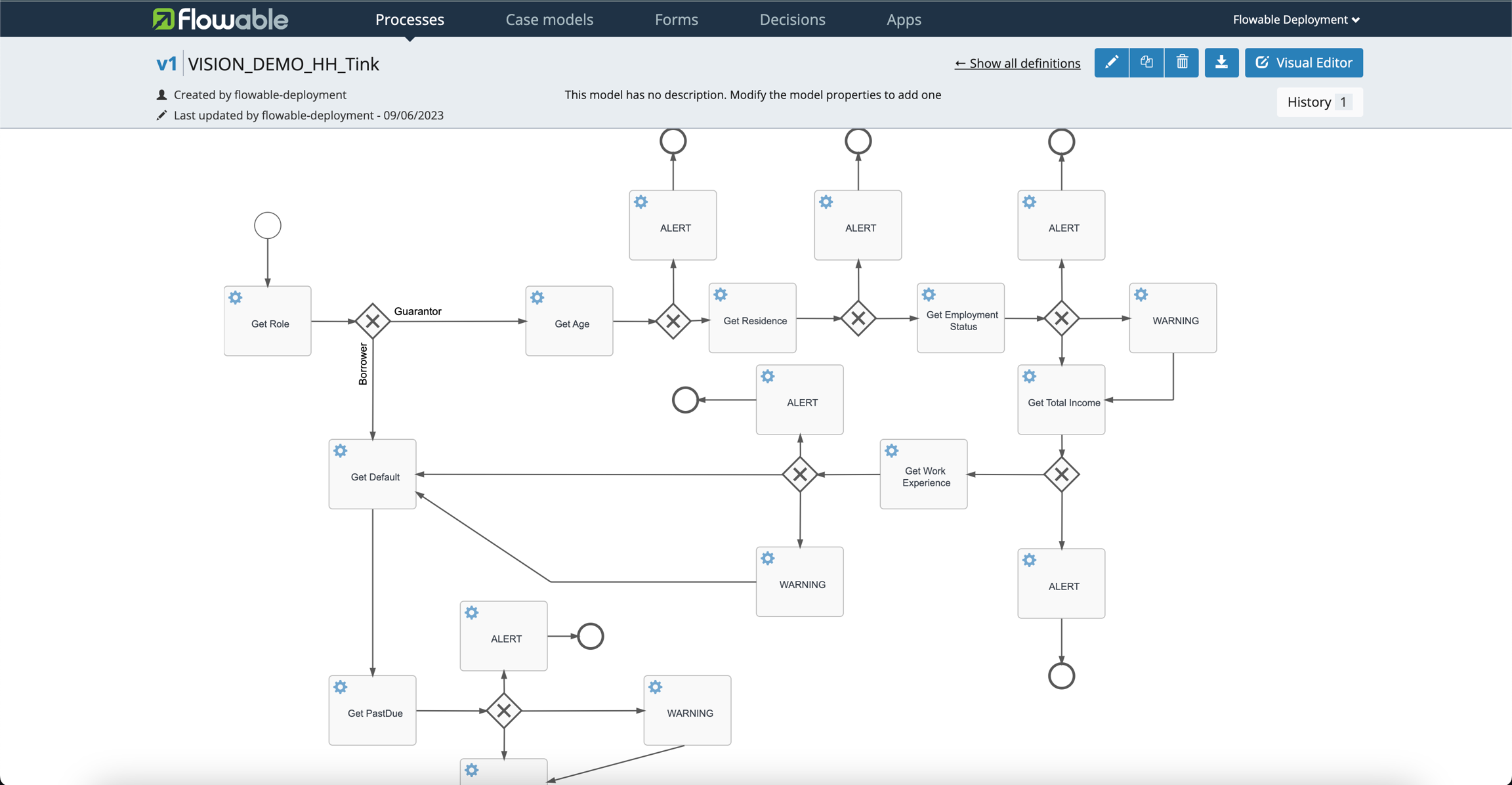Open the Visual Editor button
The height and width of the screenshot is (785, 1512).
(x=1303, y=62)
